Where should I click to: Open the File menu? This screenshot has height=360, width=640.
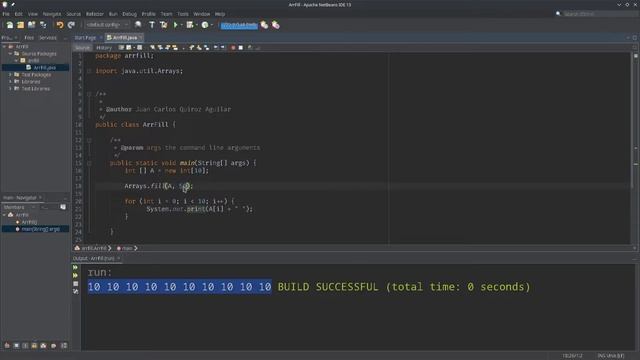(x=6, y=14)
